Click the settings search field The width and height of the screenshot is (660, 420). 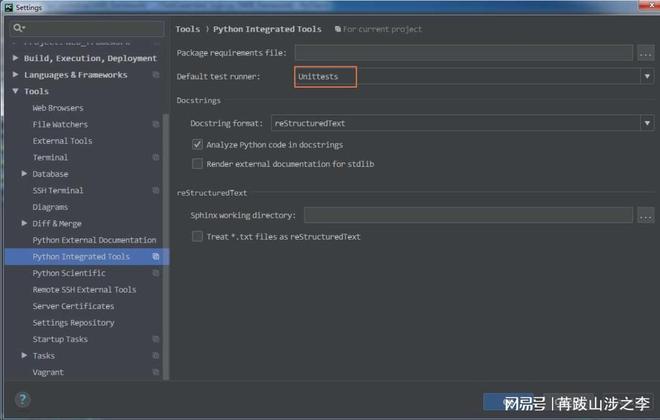[87, 28]
